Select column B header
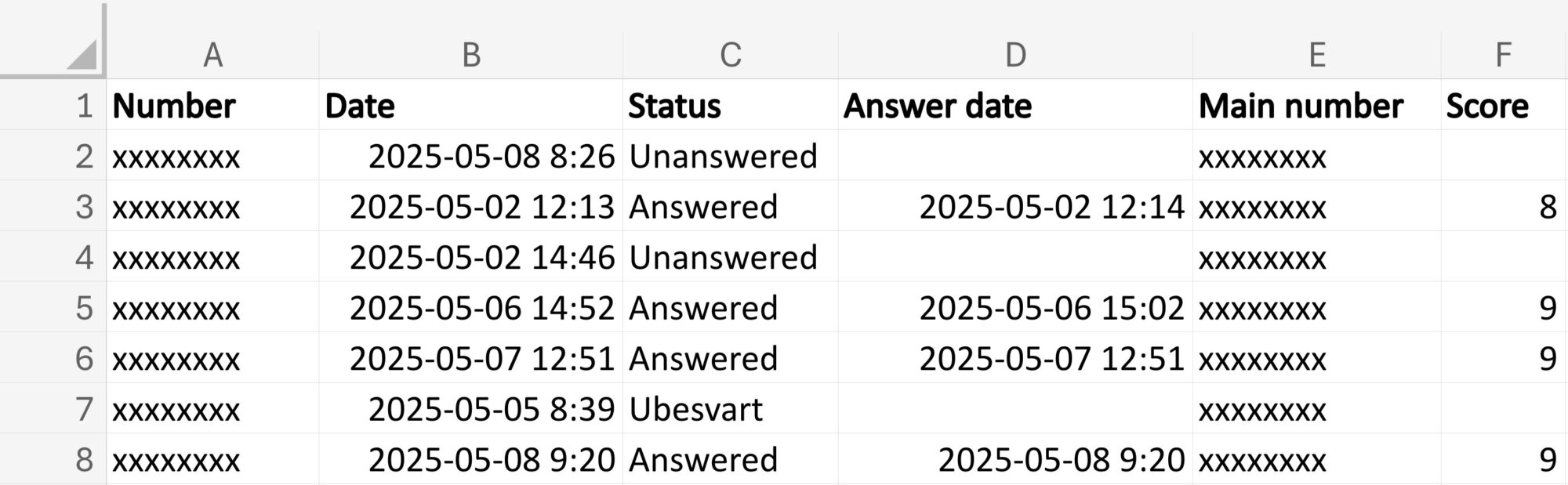 (x=470, y=55)
